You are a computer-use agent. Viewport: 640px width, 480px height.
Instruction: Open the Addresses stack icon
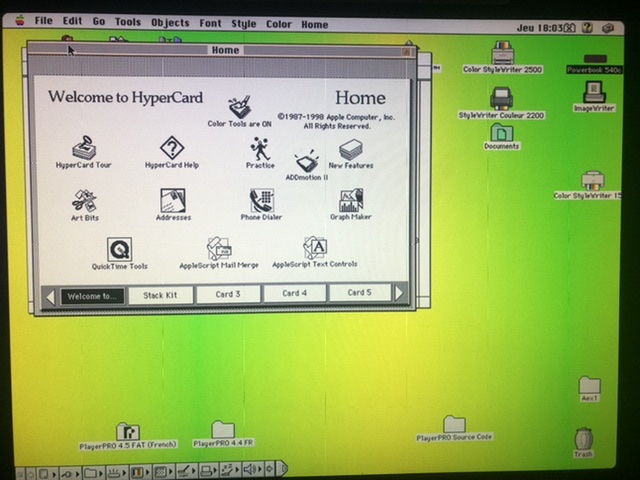point(173,200)
